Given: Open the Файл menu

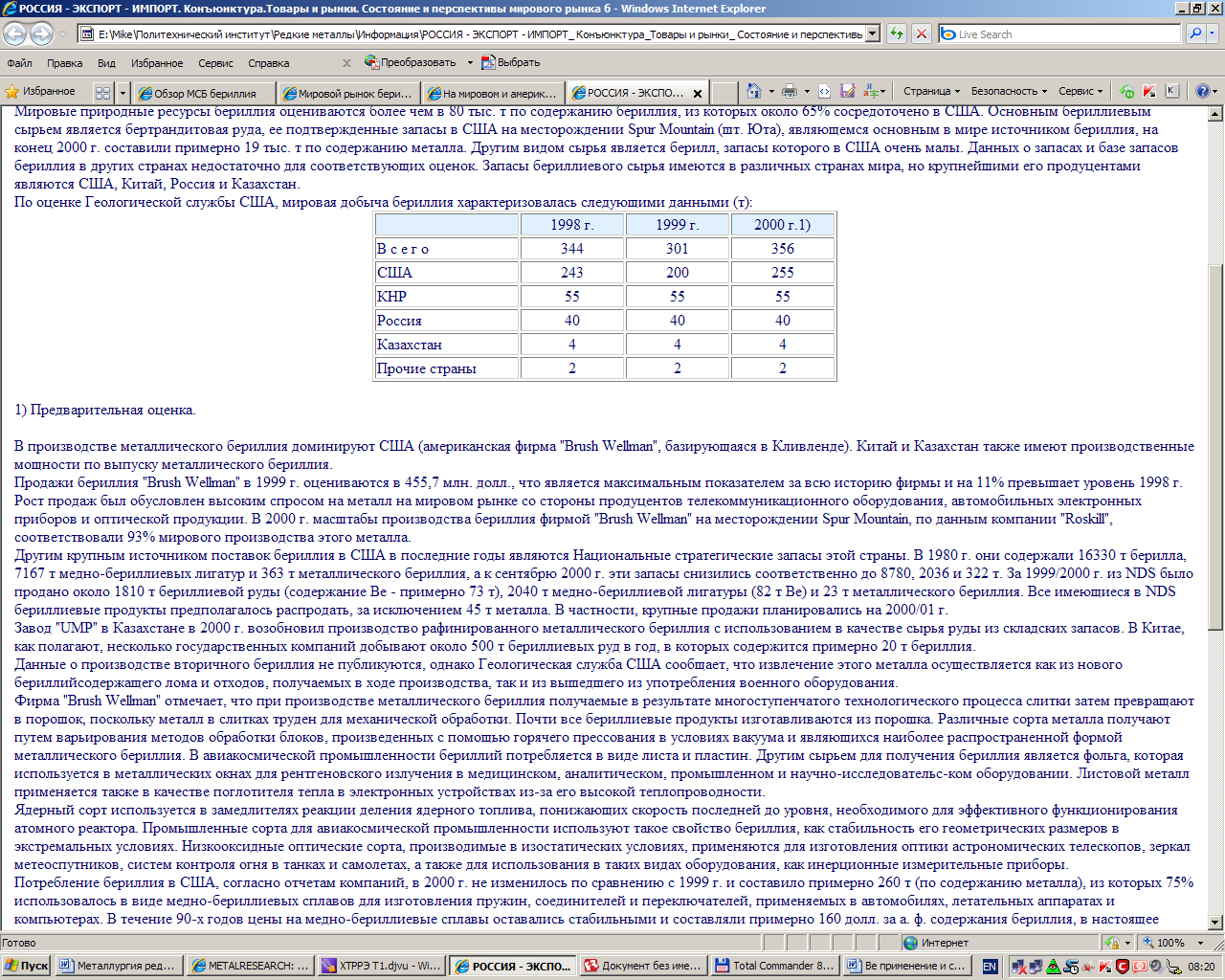Looking at the screenshot, I should 19,63.
